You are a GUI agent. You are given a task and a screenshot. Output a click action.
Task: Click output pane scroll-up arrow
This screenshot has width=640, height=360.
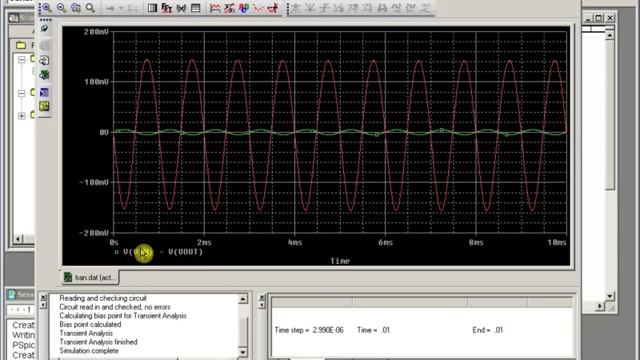pos(243,299)
